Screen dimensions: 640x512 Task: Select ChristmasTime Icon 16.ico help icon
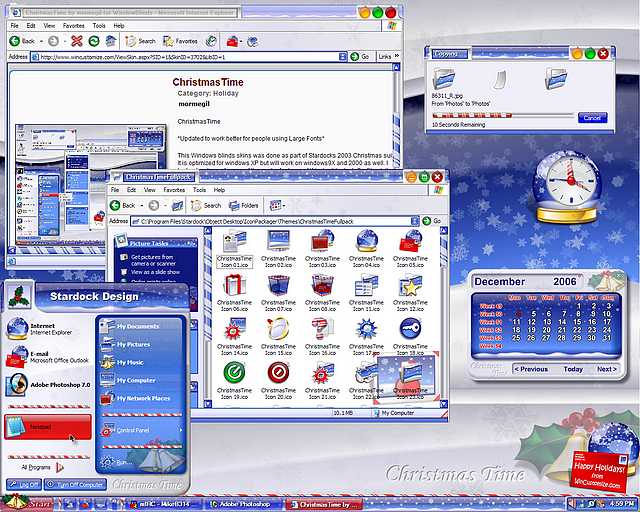tap(322, 336)
